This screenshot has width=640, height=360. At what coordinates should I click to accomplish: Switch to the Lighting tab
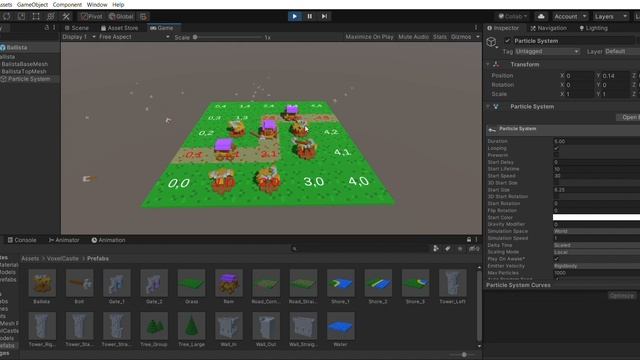click(x=593, y=28)
